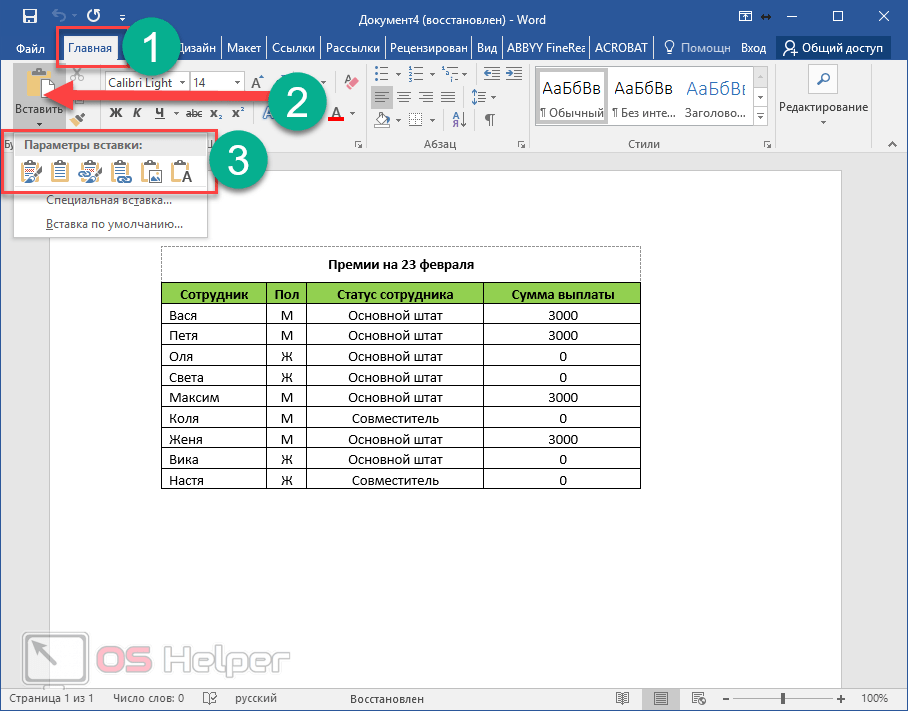Select the paste as Picture option icon
This screenshot has height=711, width=908.
152,174
